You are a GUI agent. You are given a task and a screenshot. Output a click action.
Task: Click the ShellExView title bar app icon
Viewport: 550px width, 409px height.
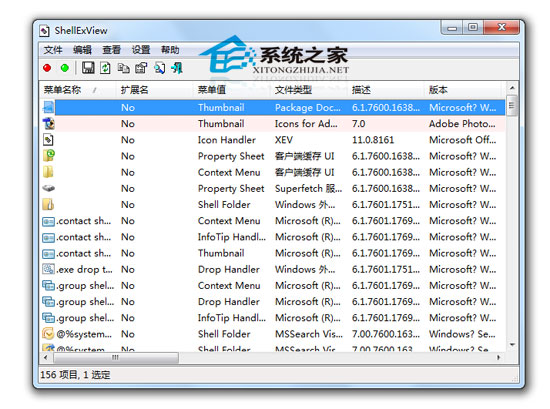tap(44, 31)
